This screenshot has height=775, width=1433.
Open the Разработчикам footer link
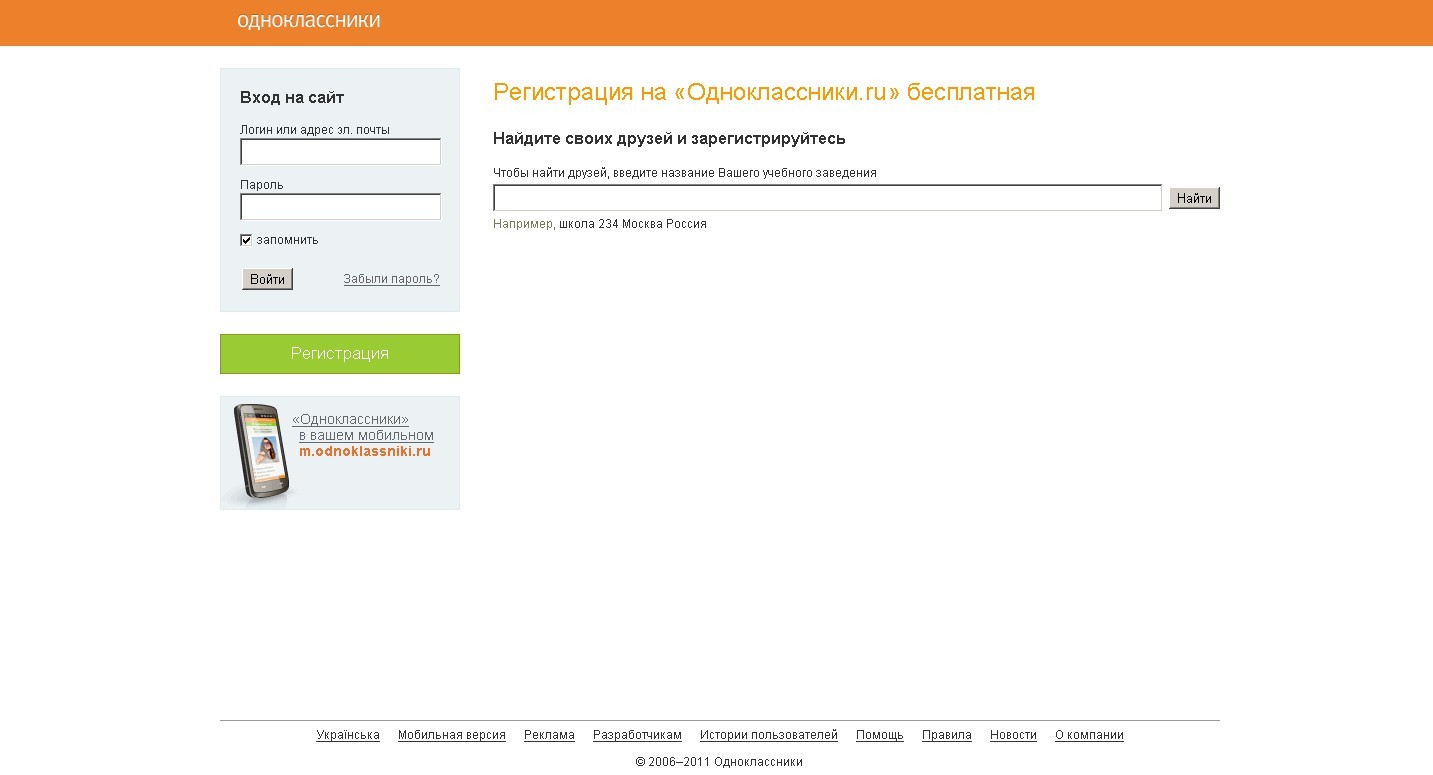coord(637,735)
